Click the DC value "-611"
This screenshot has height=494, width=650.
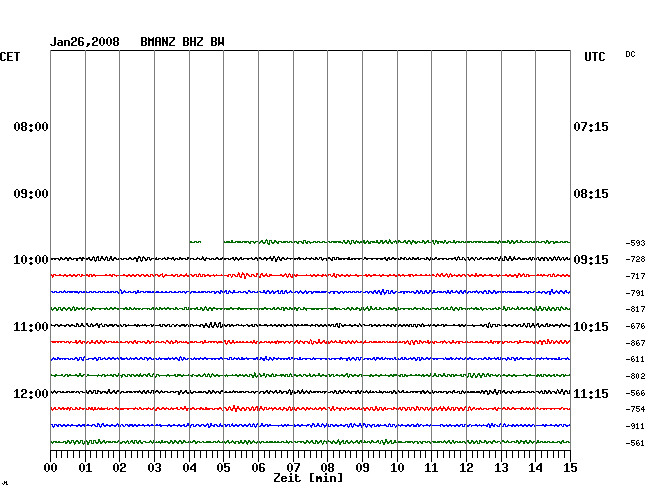click(x=635, y=360)
